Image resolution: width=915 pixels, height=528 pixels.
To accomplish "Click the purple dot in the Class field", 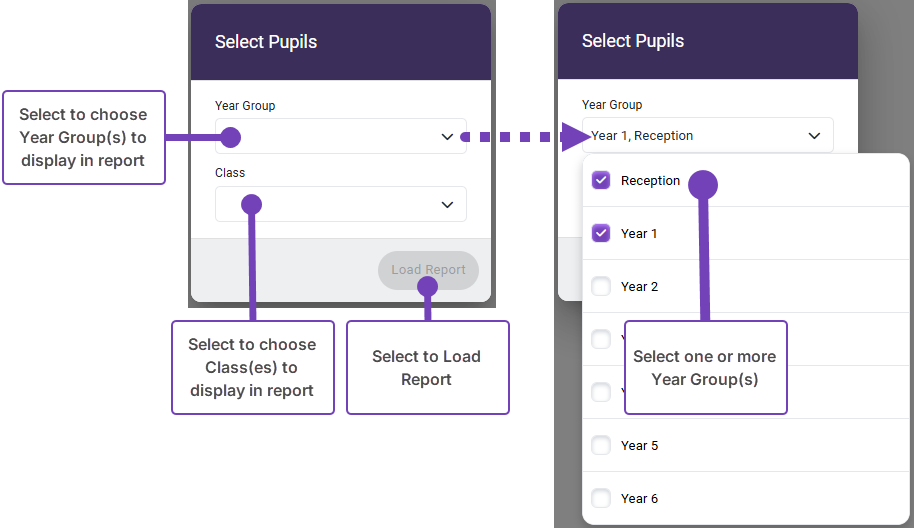I will click(x=251, y=204).
